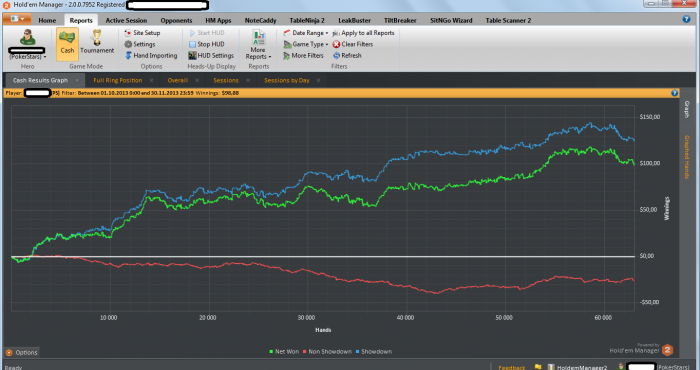The height and width of the screenshot is (370, 700).
Task: Close the Sessions by Day tab
Action: click(x=318, y=80)
